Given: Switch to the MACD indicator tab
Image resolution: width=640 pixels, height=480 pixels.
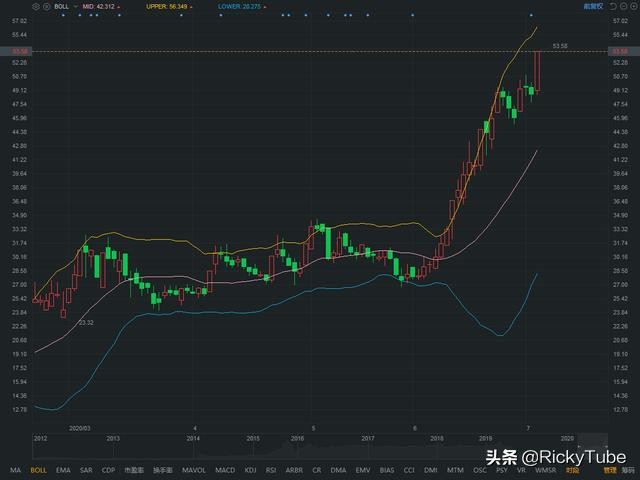Looking at the screenshot, I should tap(225, 469).
